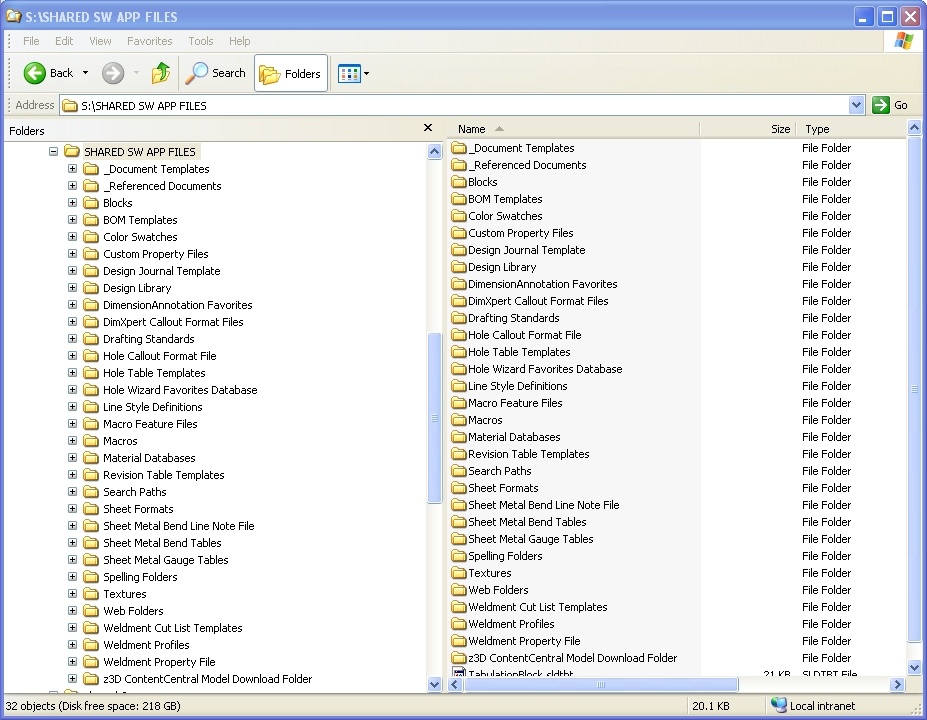The height and width of the screenshot is (720, 927).
Task: Expand the _Document Templates tree node
Action: point(72,168)
